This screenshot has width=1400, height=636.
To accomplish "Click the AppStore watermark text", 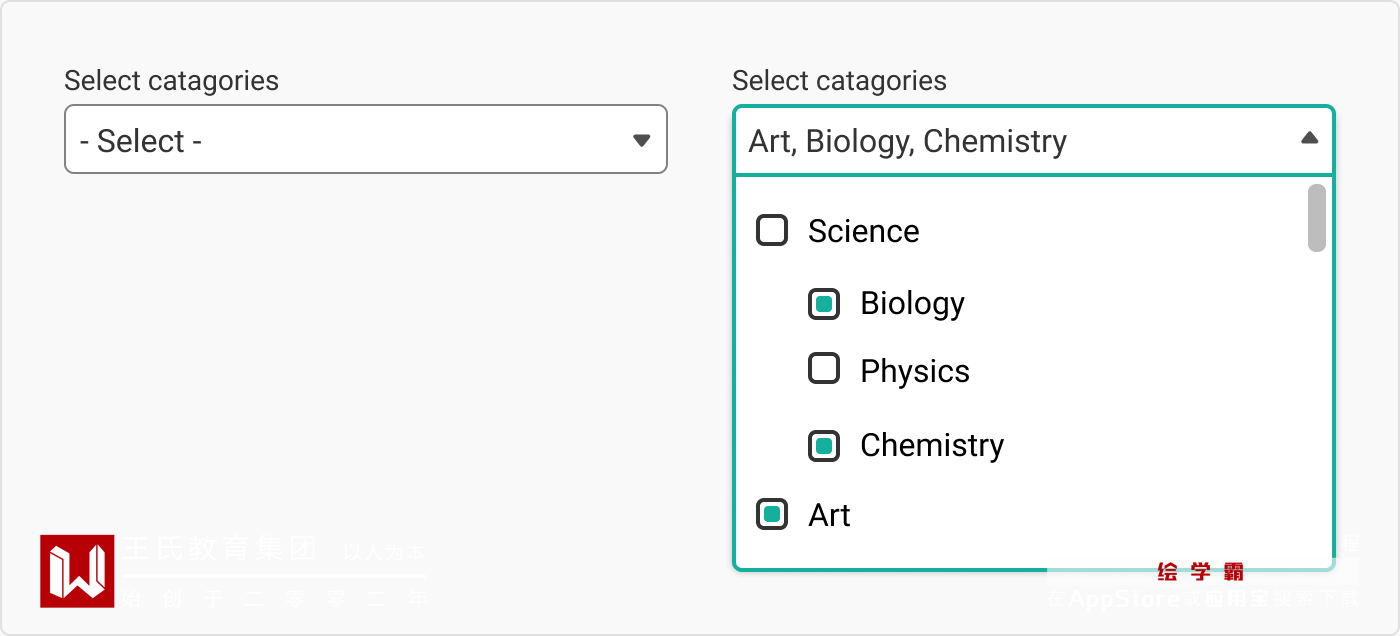I will [x=1124, y=600].
